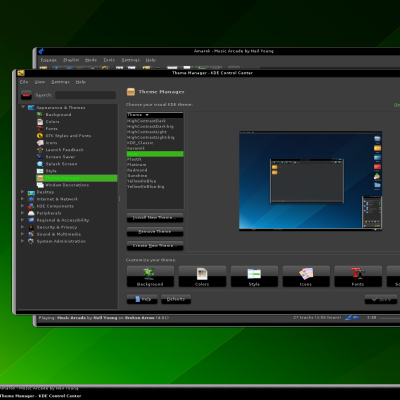Expand the Regional & Accessibility category
400x400 pixels.
point(23,220)
